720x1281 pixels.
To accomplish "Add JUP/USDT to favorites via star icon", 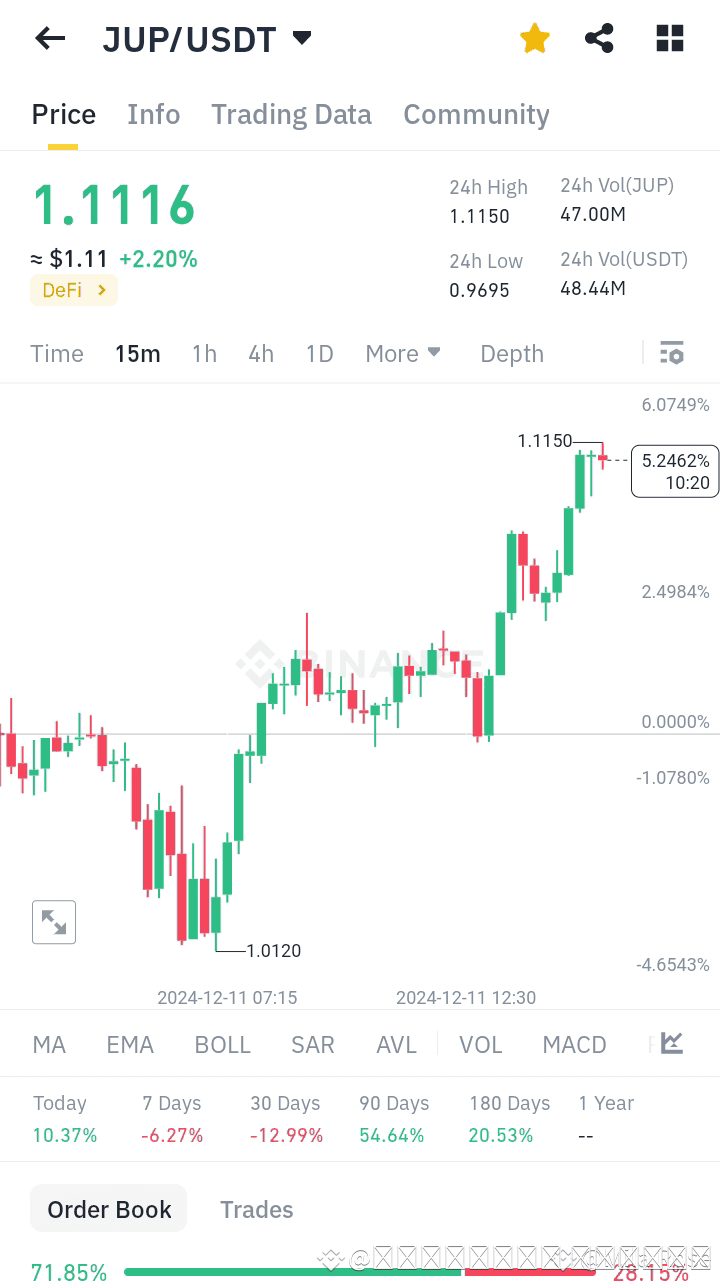I will [534, 38].
